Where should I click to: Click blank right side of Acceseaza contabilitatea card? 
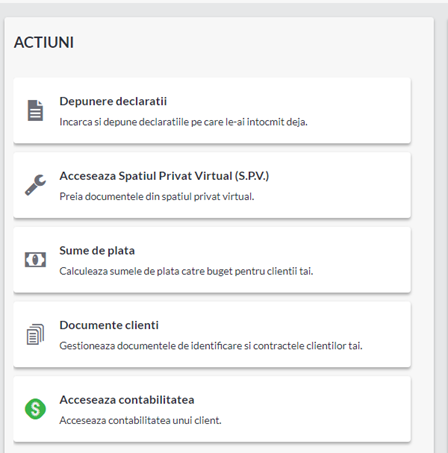pyautogui.click(x=333, y=409)
